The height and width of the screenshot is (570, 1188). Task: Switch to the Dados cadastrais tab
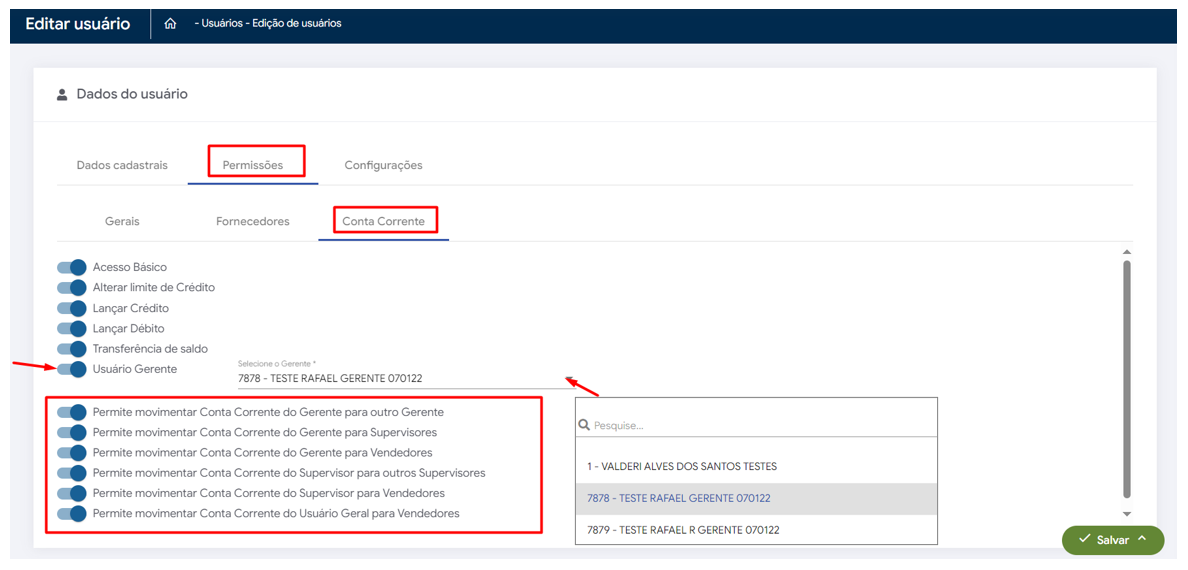point(122,165)
